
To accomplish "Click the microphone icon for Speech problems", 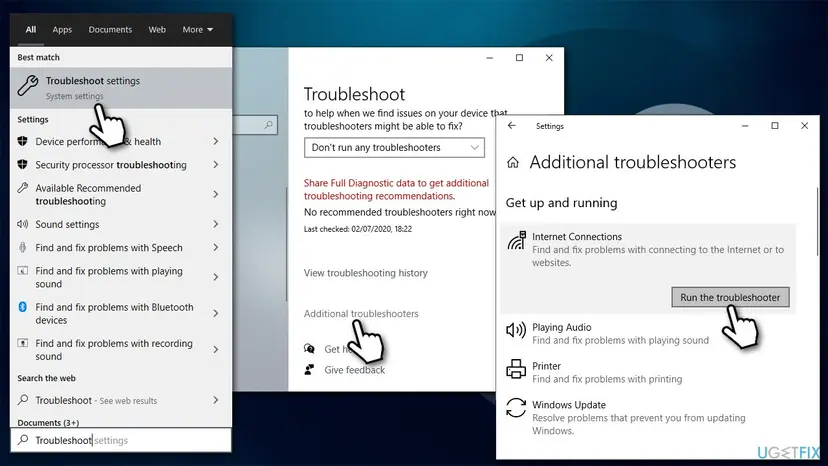I will pyautogui.click(x=22, y=247).
